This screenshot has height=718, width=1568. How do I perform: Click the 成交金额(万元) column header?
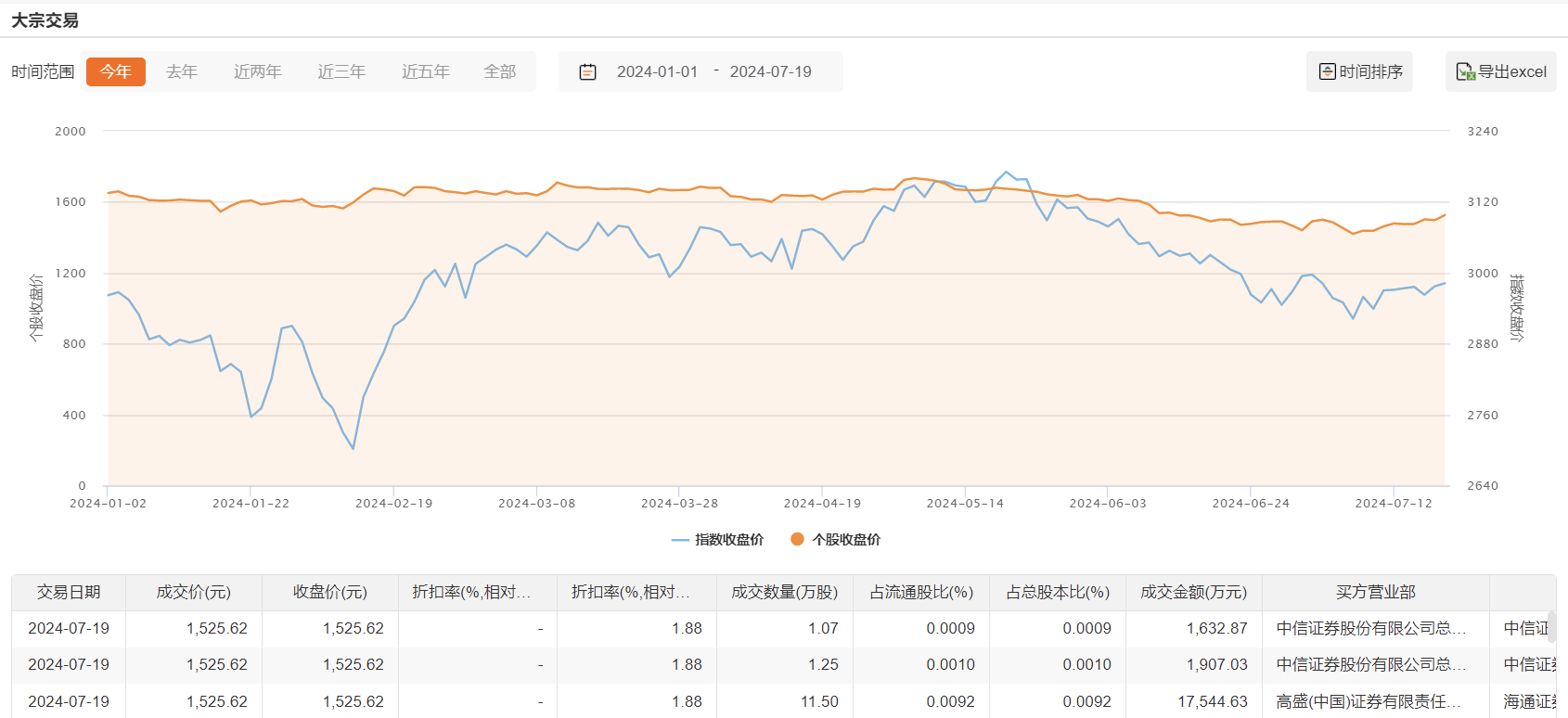click(1193, 592)
